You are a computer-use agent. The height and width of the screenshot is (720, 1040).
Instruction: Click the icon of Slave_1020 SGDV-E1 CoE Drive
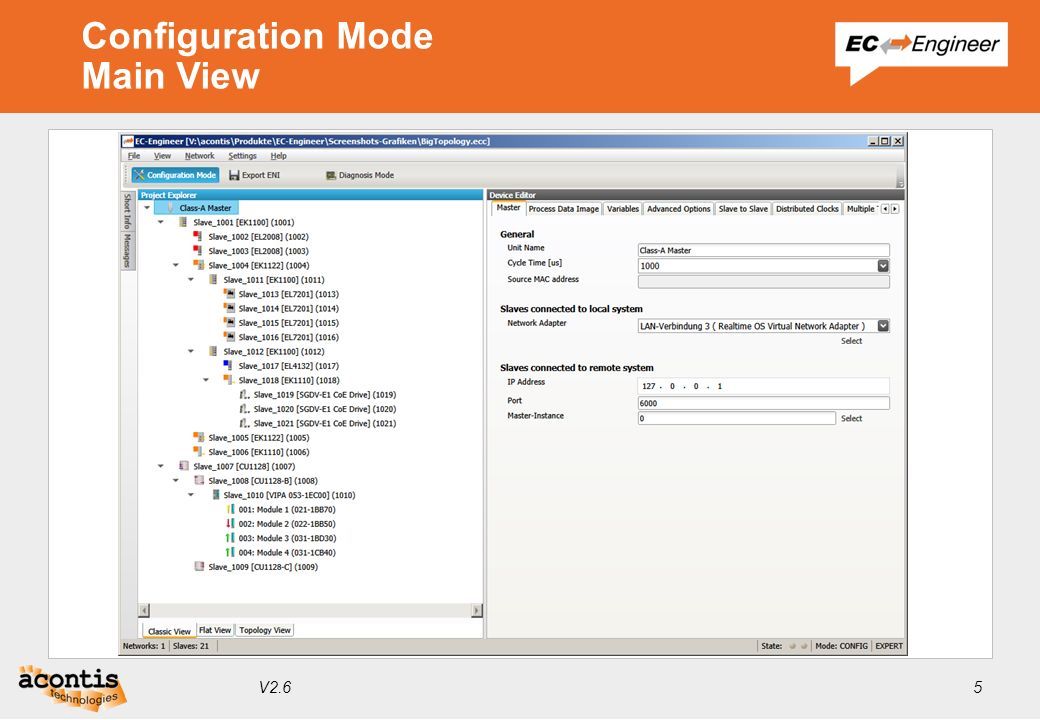point(244,409)
